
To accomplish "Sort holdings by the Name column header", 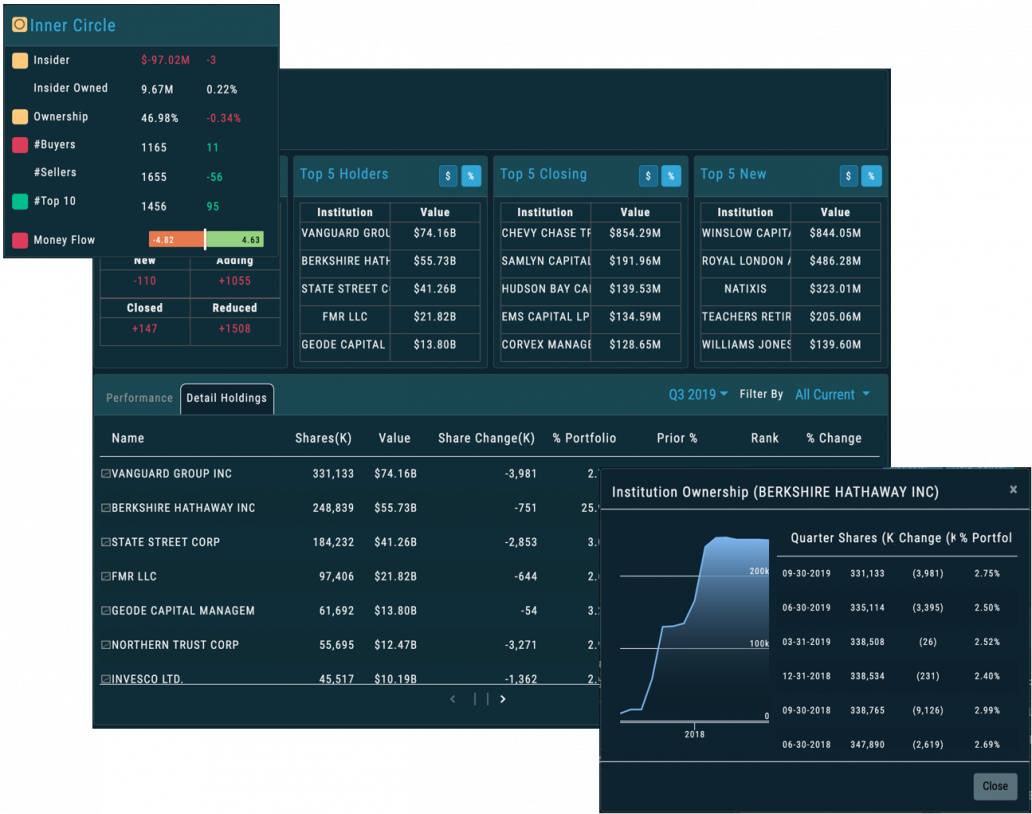I will click(x=128, y=438).
